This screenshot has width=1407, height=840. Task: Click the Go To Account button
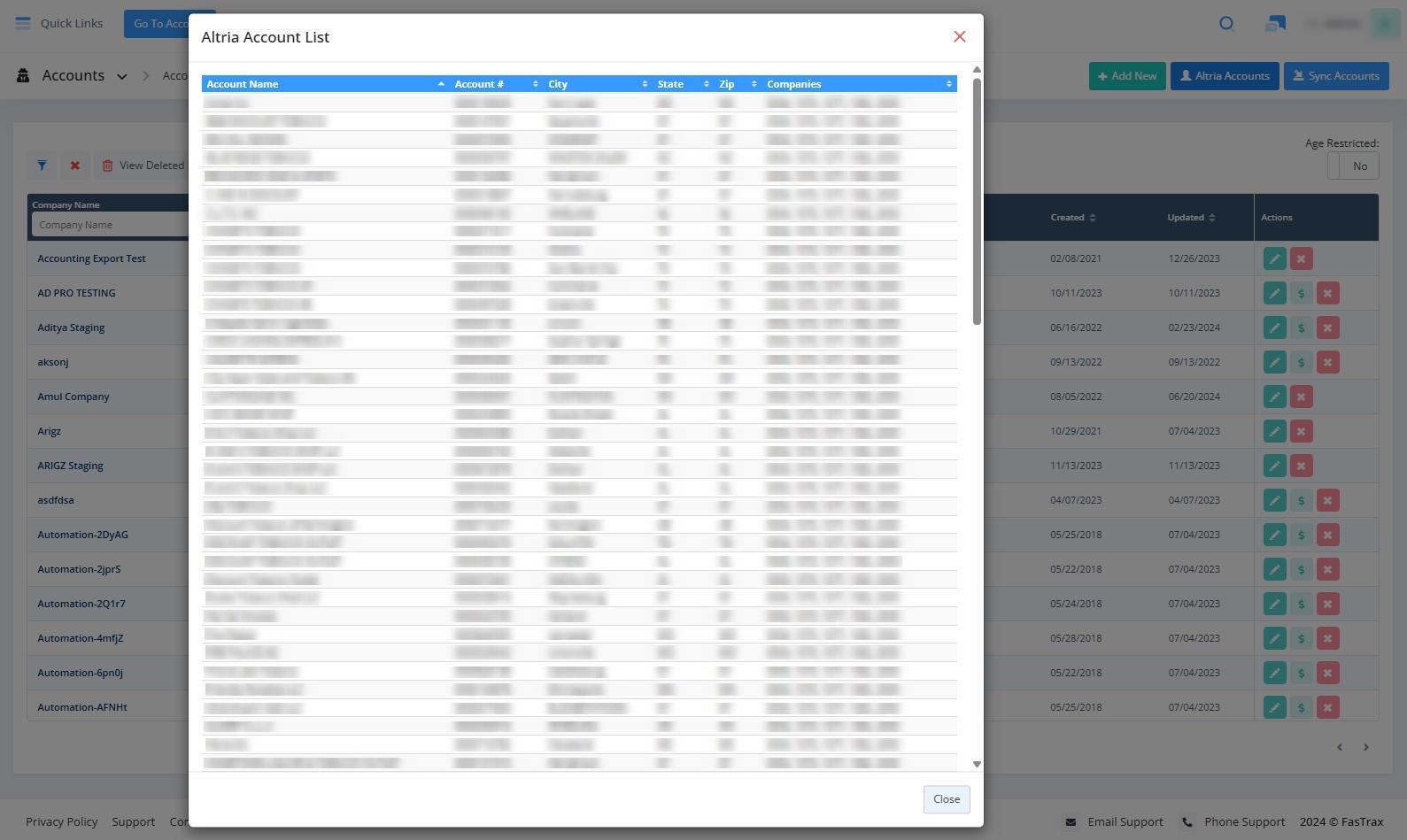tap(157, 24)
